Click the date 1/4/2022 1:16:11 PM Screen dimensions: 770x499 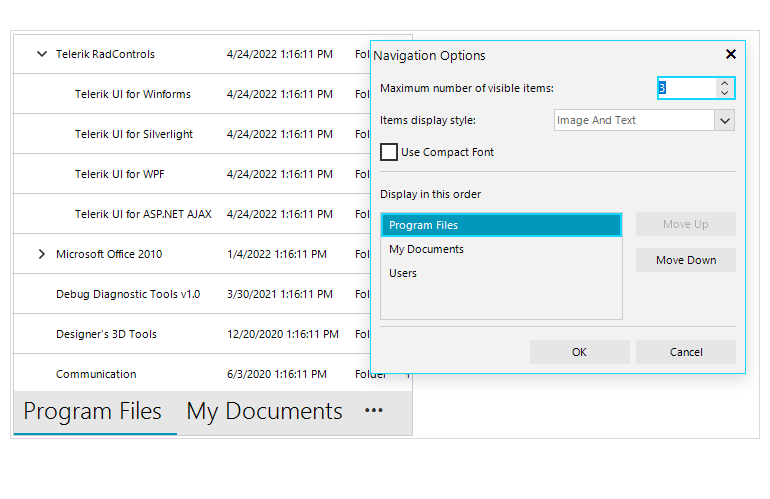pyautogui.click(x=276, y=254)
